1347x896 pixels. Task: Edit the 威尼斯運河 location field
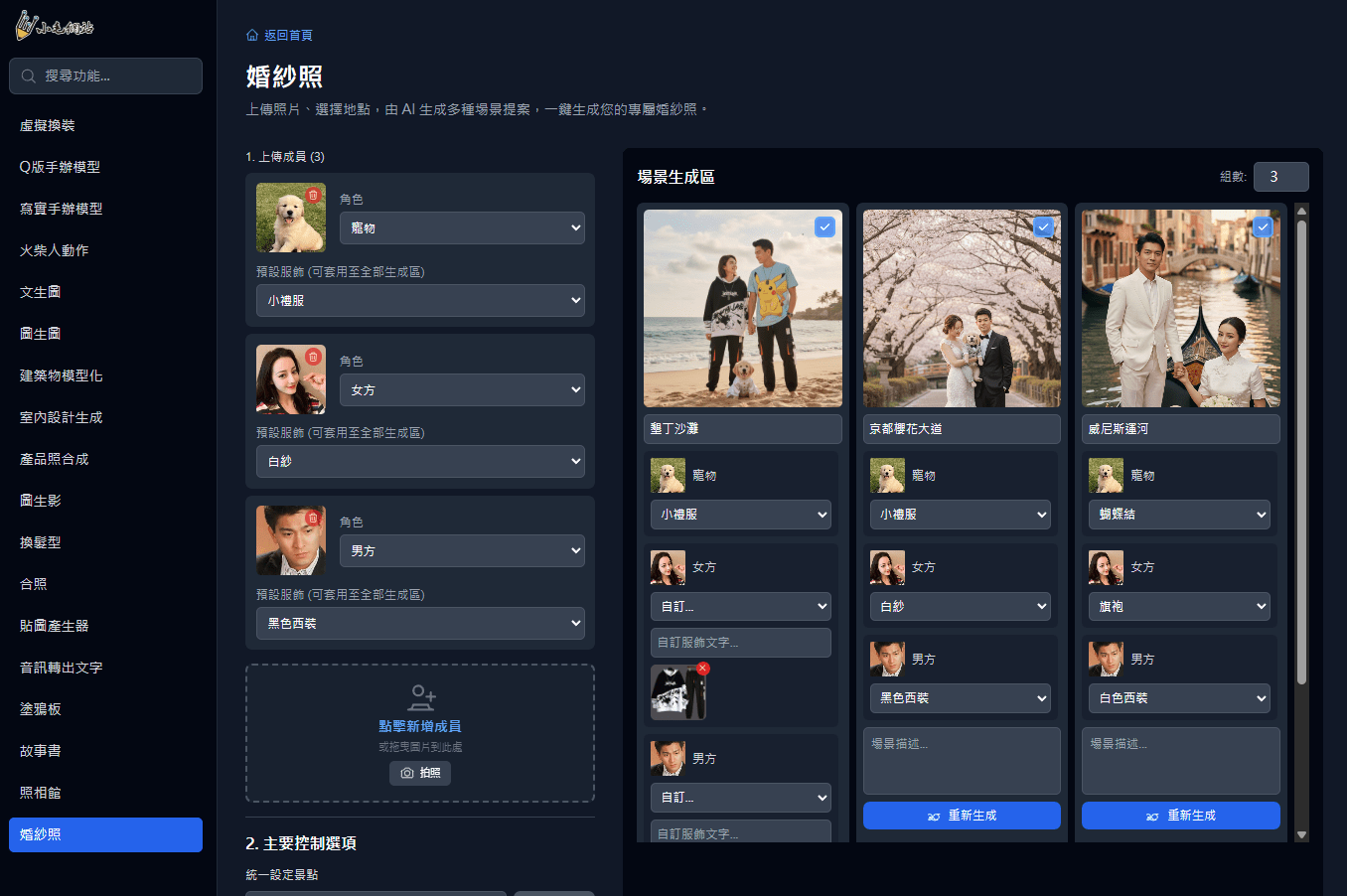[1181, 429]
